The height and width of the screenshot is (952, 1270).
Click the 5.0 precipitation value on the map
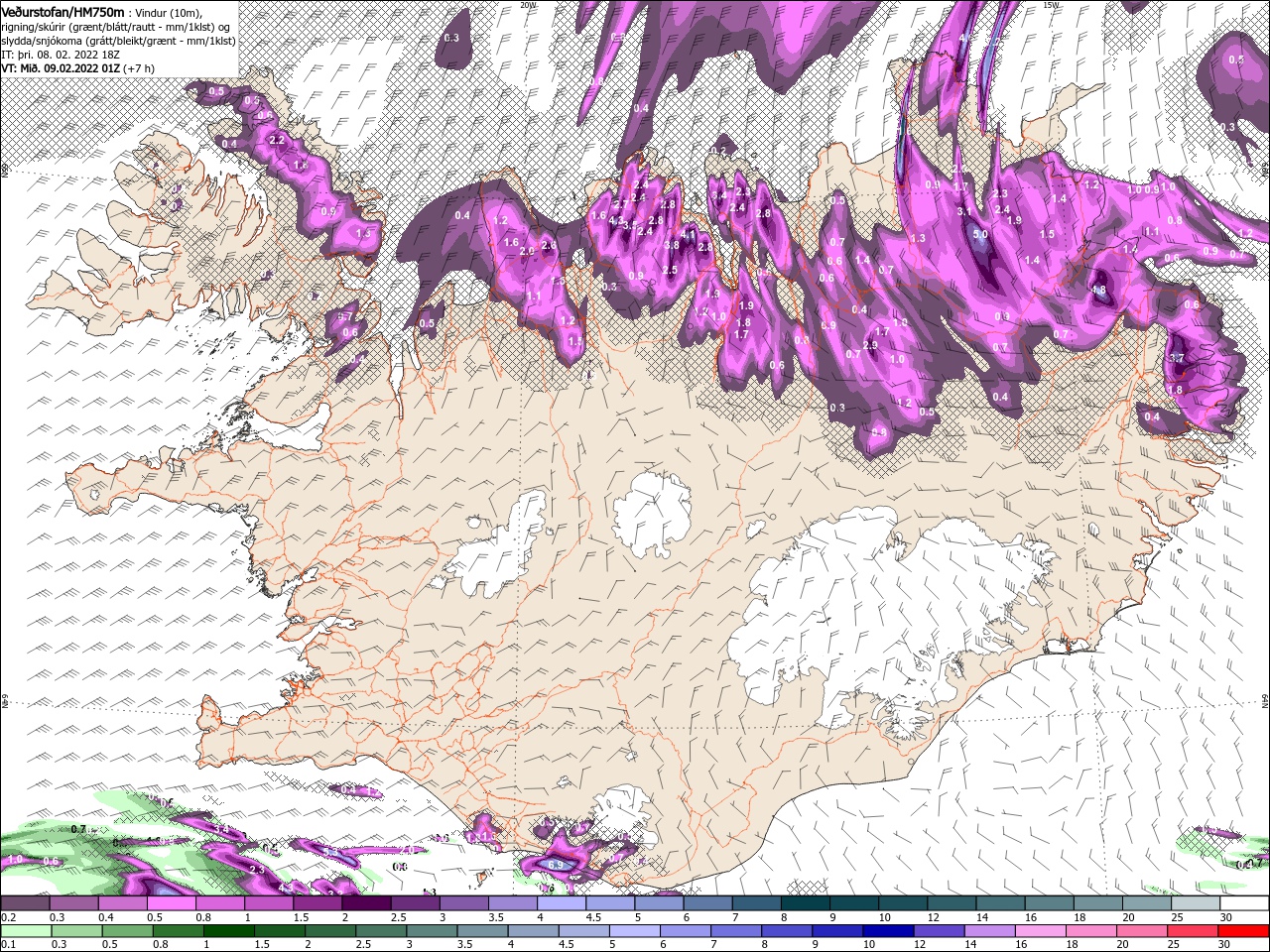point(980,235)
